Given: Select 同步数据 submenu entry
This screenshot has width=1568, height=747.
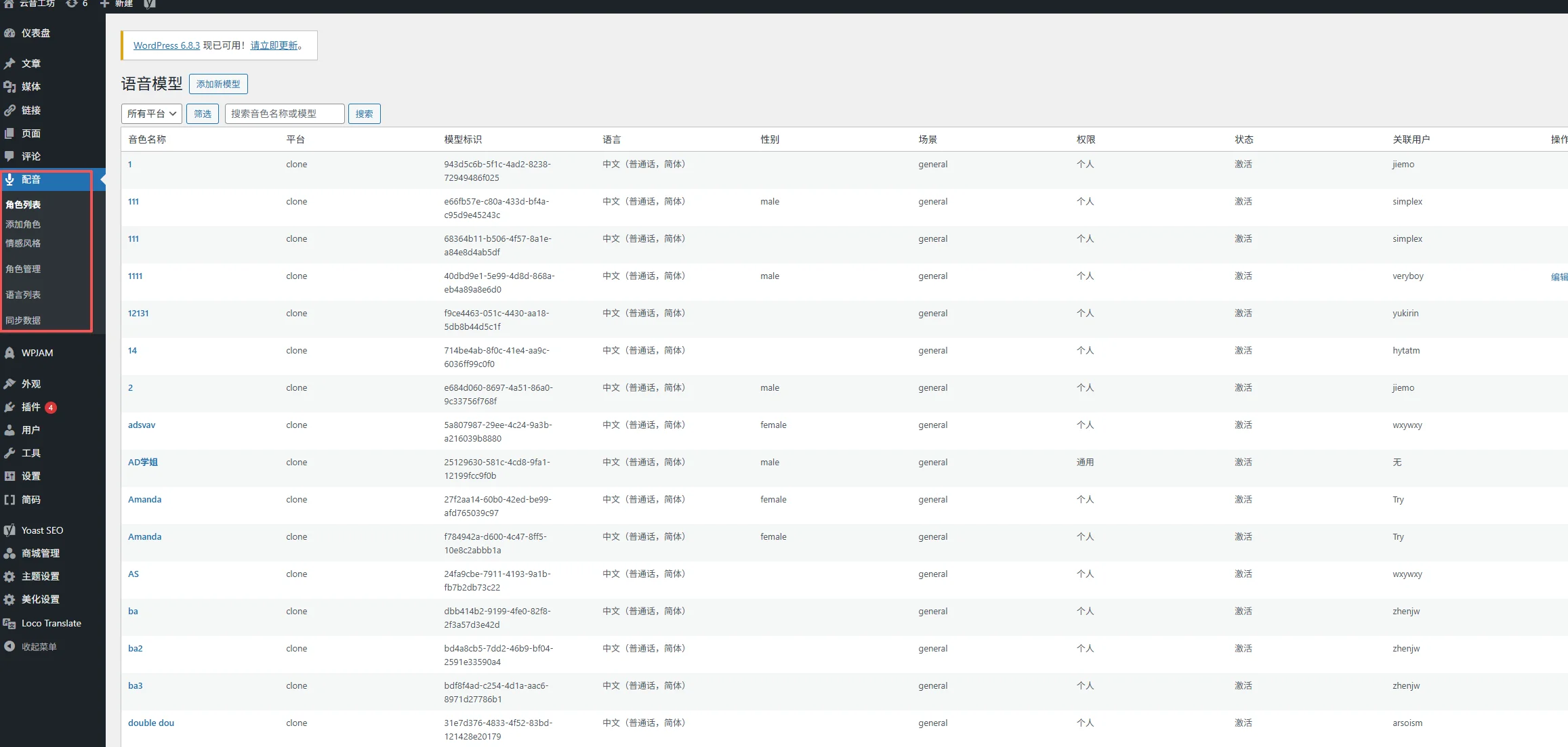Looking at the screenshot, I should (x=23, y=320).
